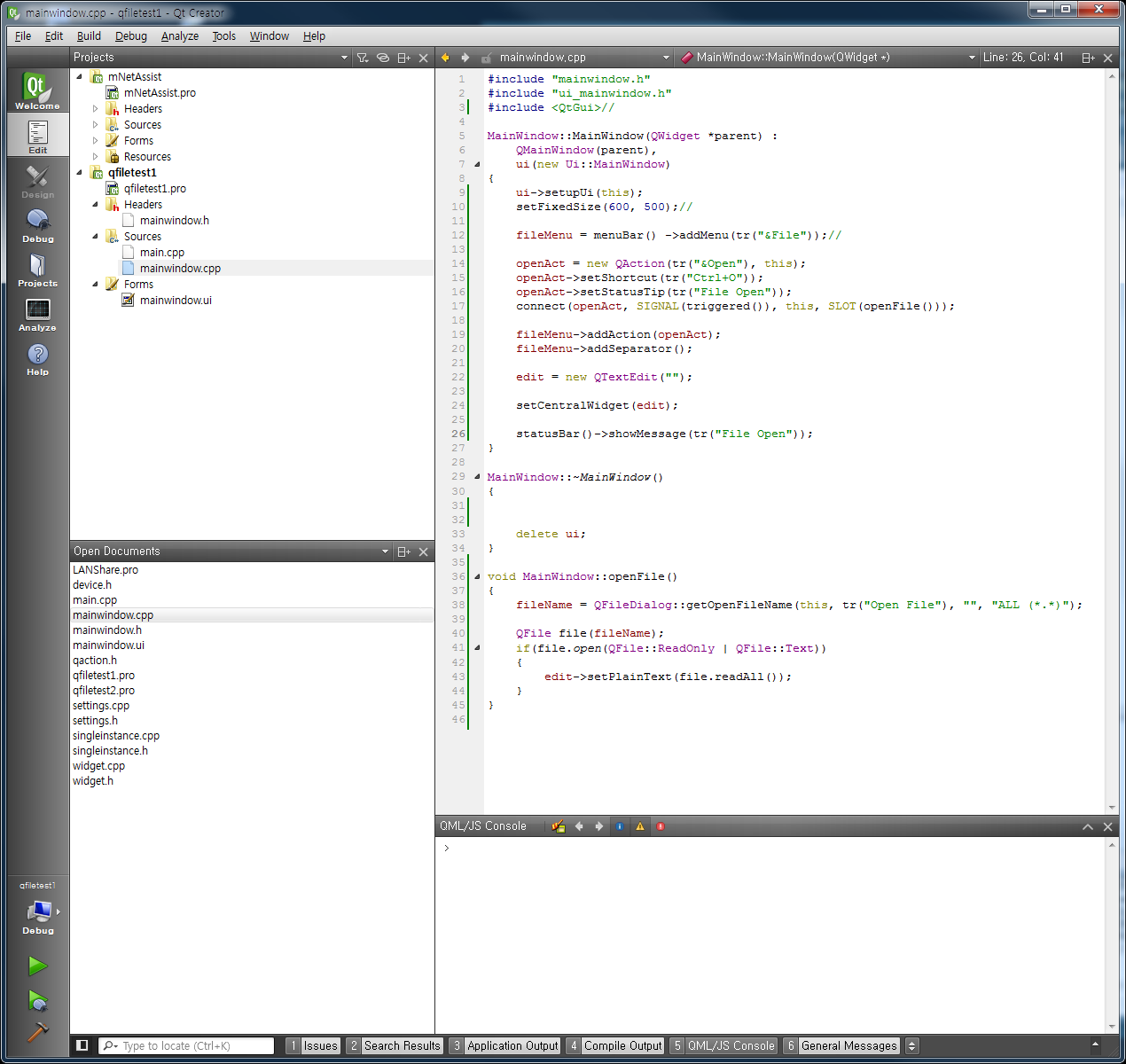Open the File menu
This screenshot has width=1126, height=1064.
tap(23, 36)
